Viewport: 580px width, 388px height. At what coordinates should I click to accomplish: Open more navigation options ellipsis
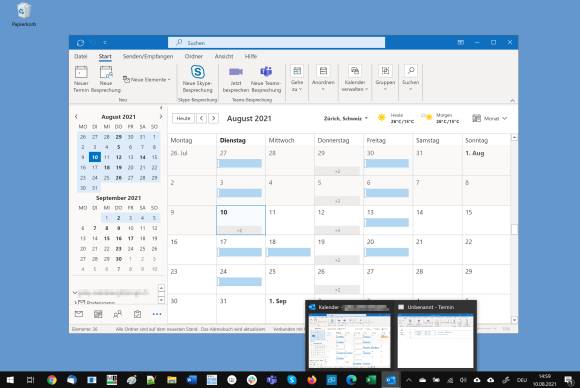157,314
